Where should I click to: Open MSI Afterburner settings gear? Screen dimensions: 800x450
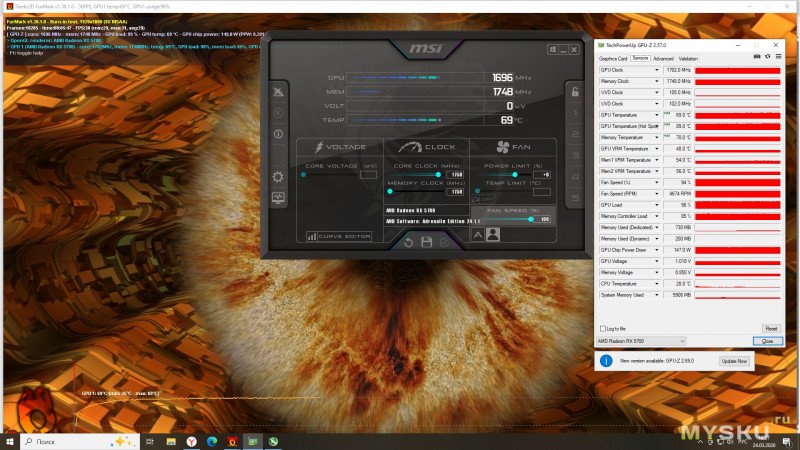click(278, 176)
